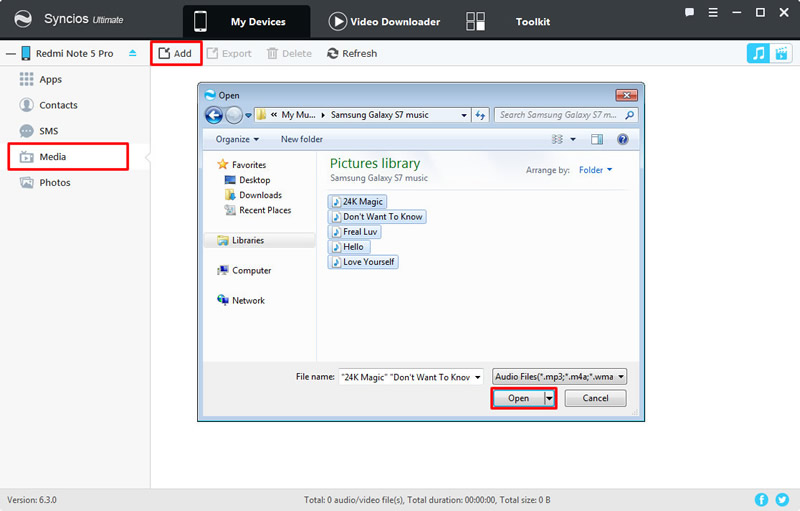Cancel the Open dialog
Screen dimensions: 800x511
point(595,398)
